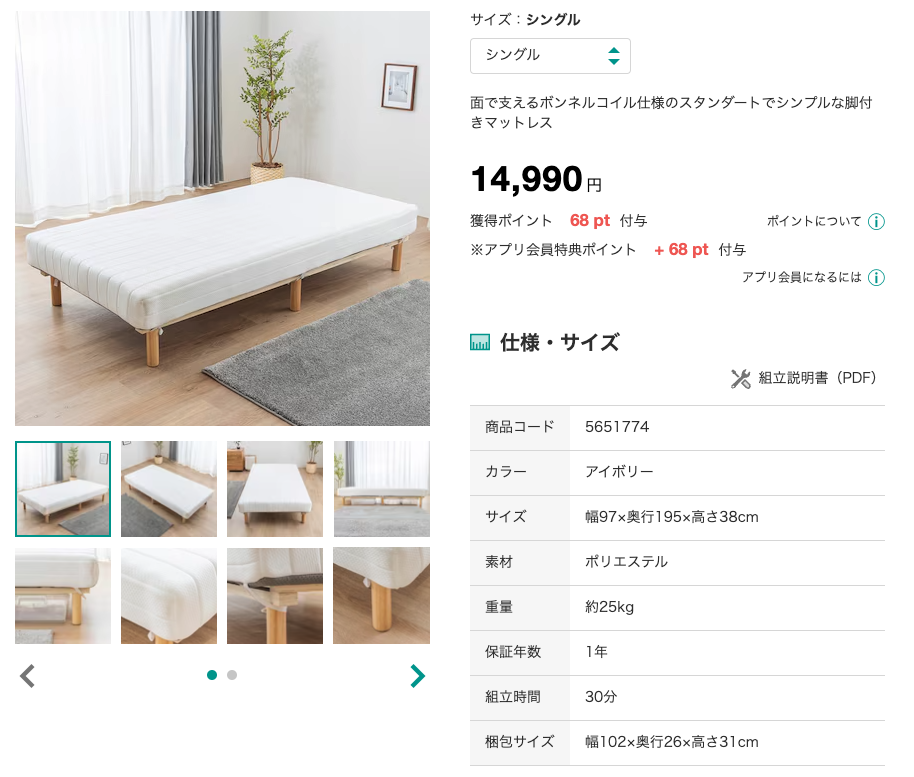Open 組立説明書 (PDF) link

click(817, 378)
